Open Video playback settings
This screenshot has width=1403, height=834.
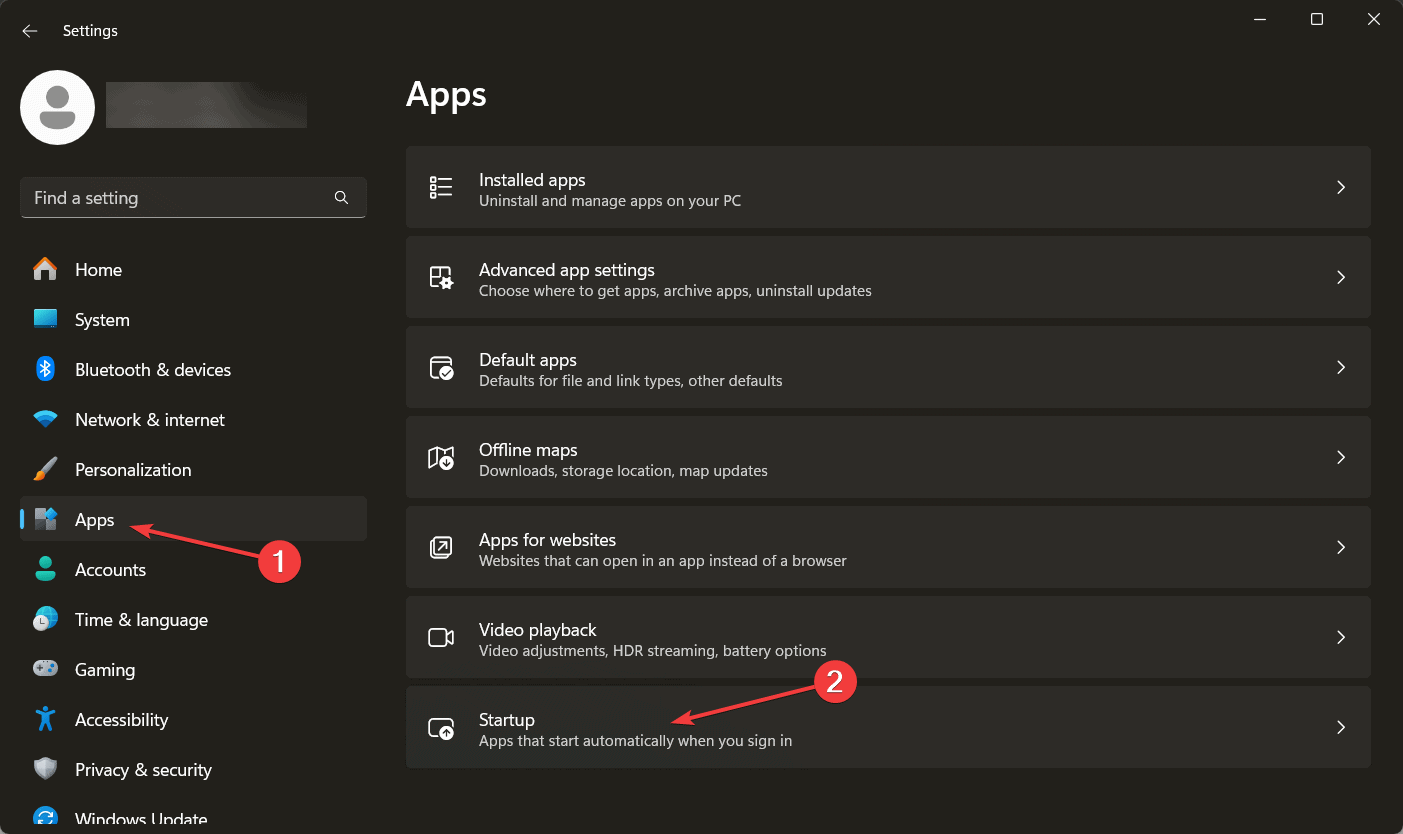pos(888,638)
